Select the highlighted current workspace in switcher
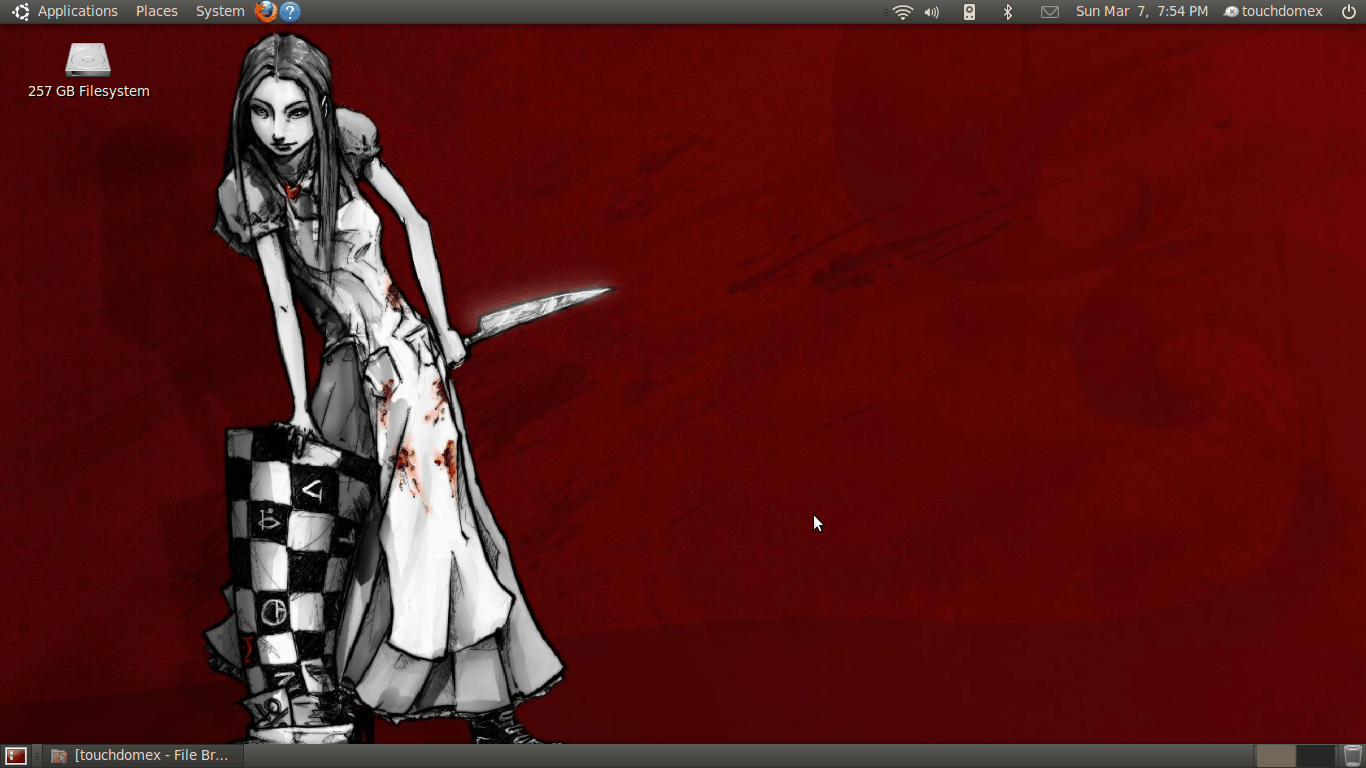Image resolution: width=1366 pixels, height=768 pixels. tap(1276, 756)
